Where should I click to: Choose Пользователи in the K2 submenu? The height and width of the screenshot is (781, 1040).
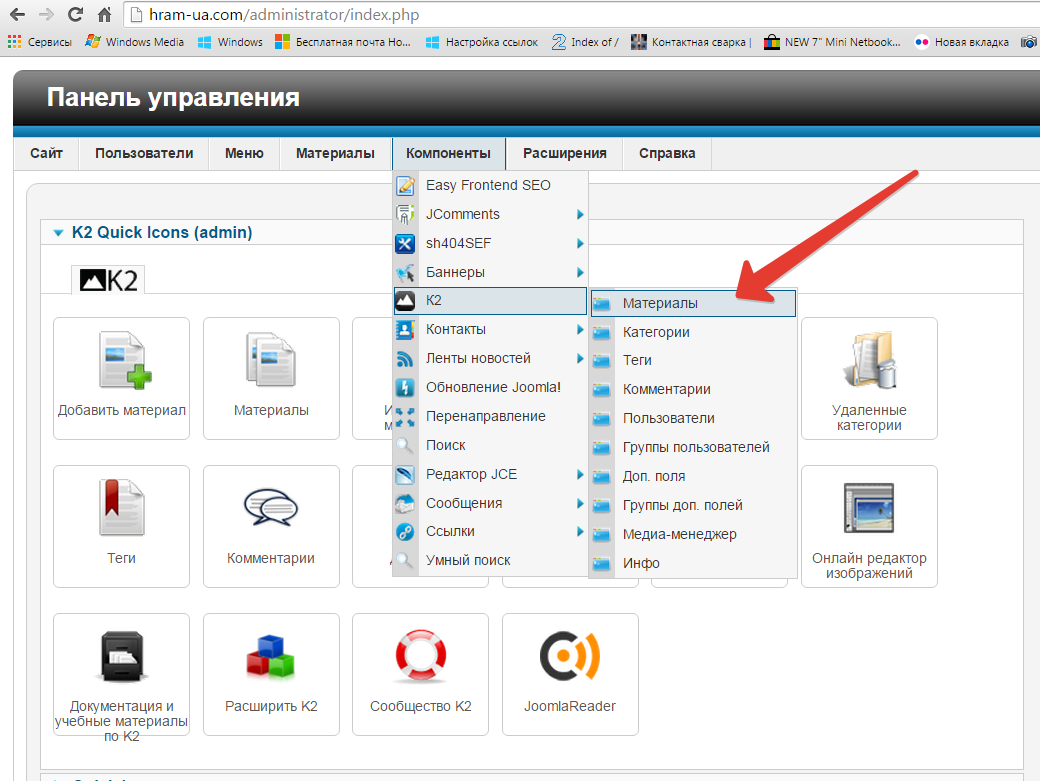(693, 418)
